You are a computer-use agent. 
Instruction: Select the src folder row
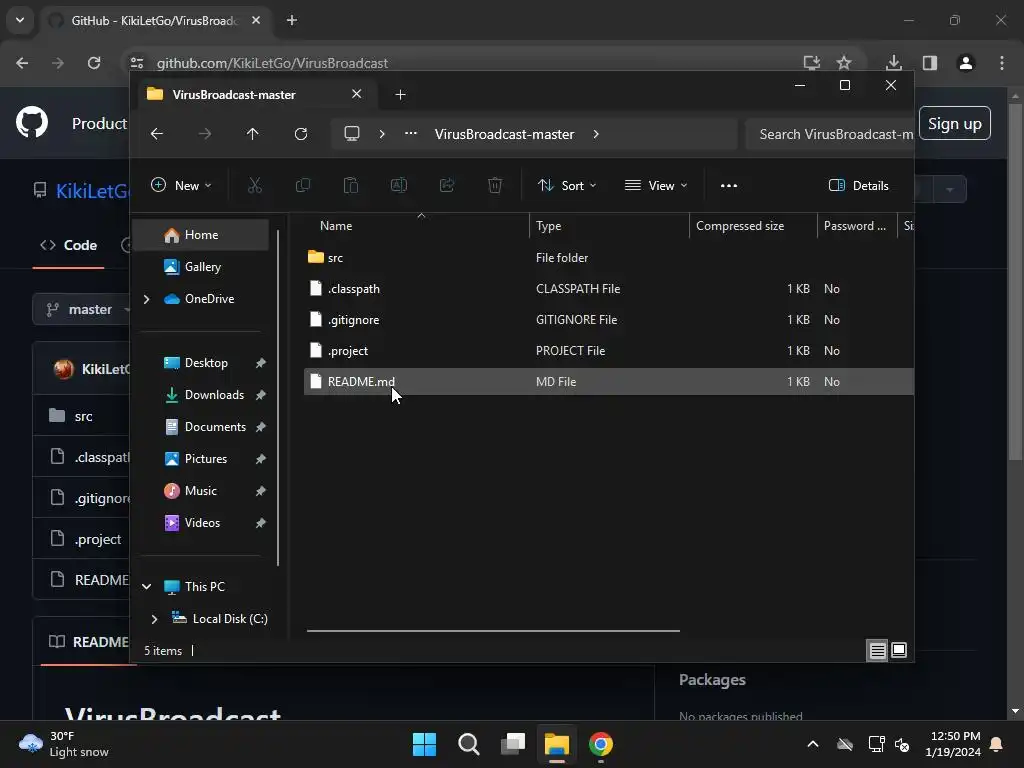tap(609, 257)
